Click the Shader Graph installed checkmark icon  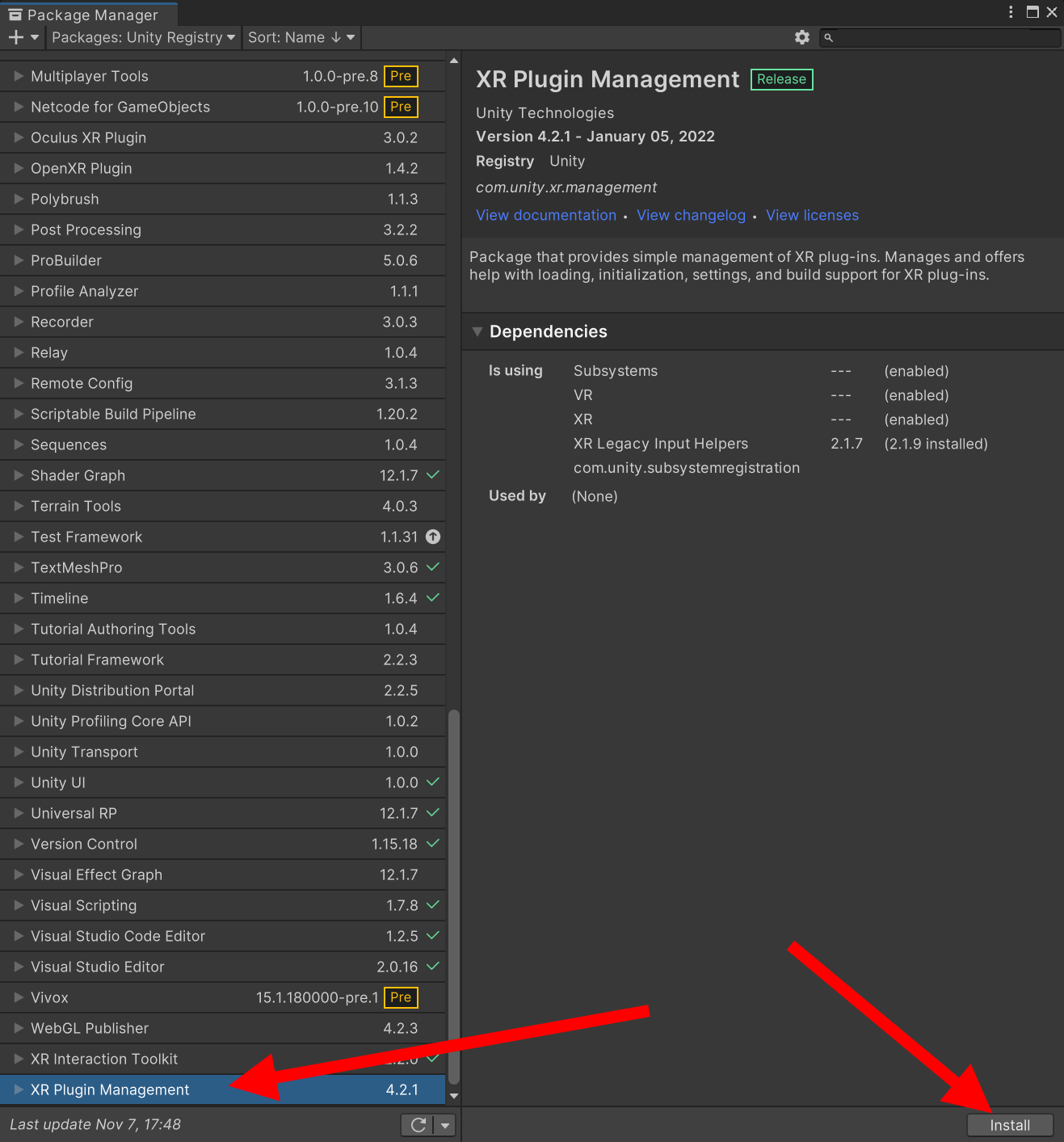(x=433, y=475)
